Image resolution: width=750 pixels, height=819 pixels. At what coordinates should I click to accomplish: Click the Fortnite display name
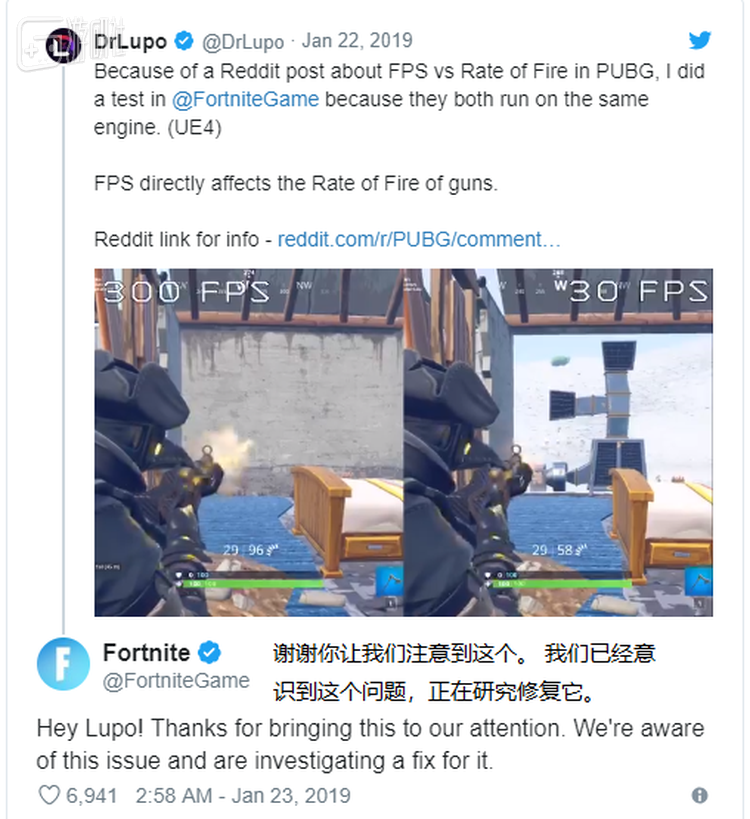point(146,652)
